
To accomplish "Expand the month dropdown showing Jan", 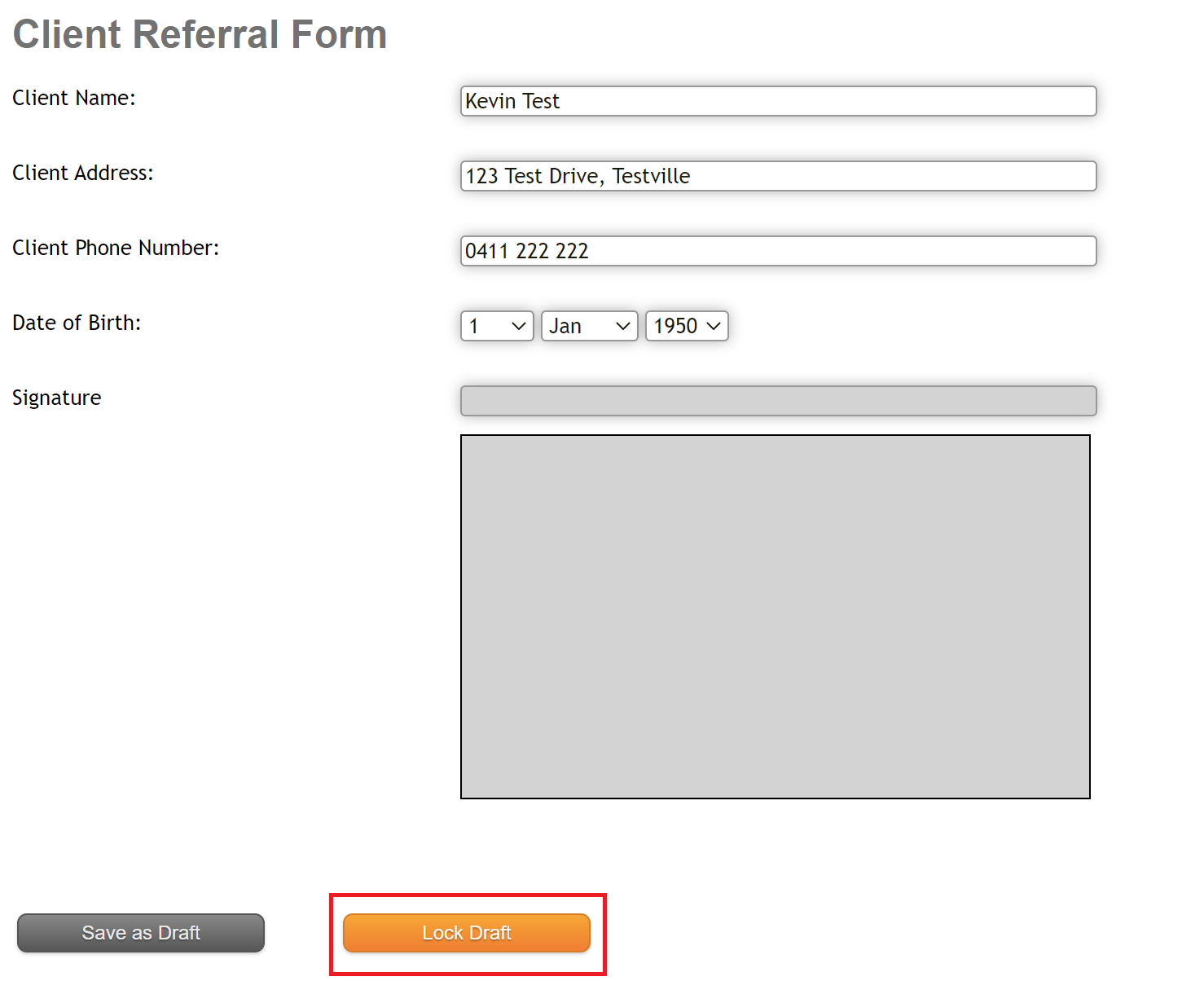I will coord(588,326).
